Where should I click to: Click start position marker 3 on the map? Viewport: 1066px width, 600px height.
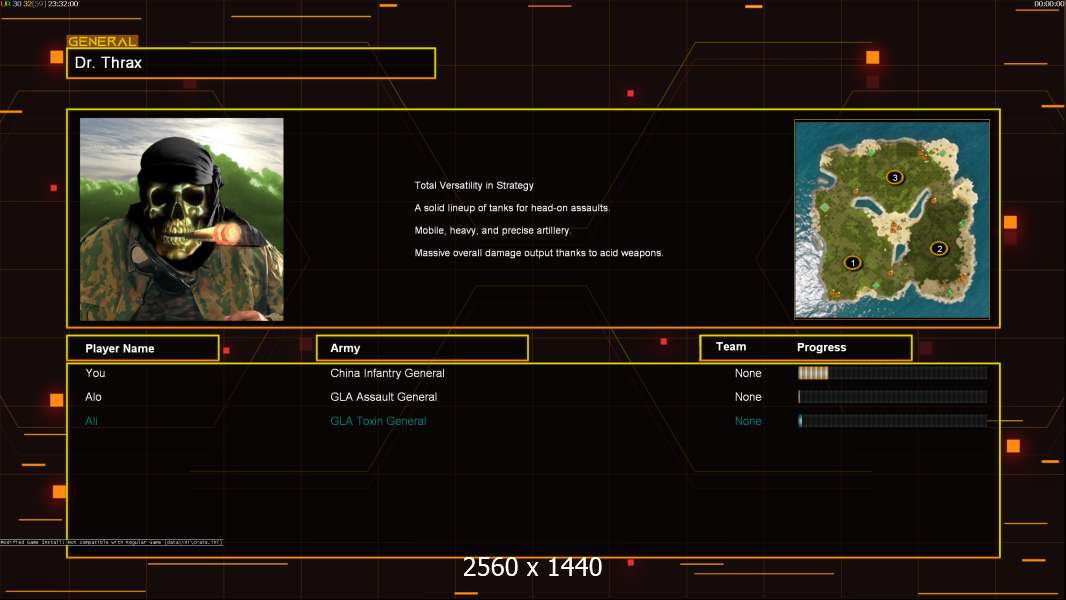895,177
